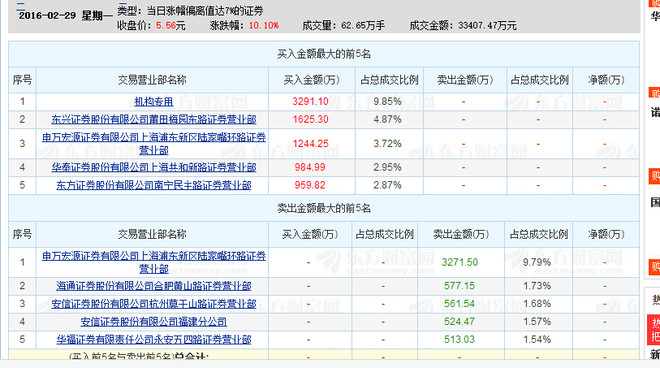The width and height of the screenshot is (660, 368).
Task: Click the red 10.10% change value
Action: point(263,26)
